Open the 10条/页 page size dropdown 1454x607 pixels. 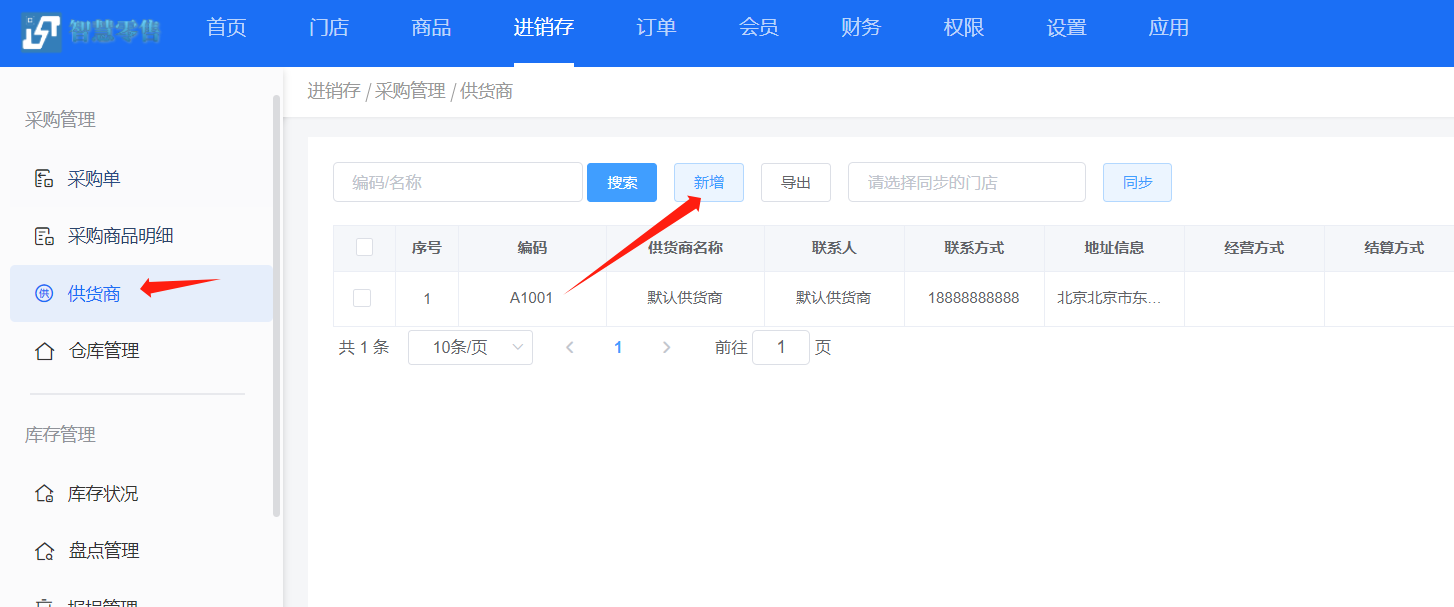470,347
